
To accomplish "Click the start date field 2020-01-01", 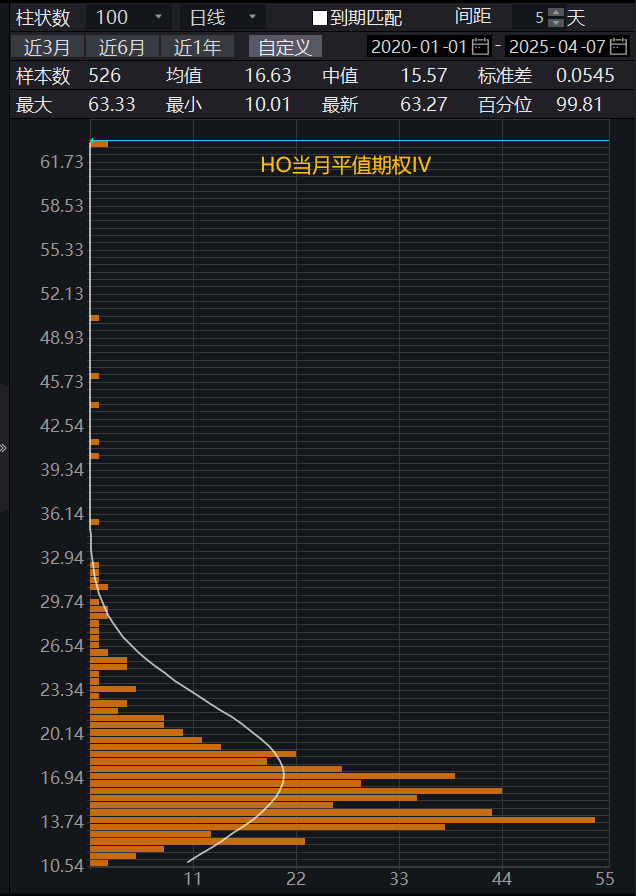I will tap(430, 46).
